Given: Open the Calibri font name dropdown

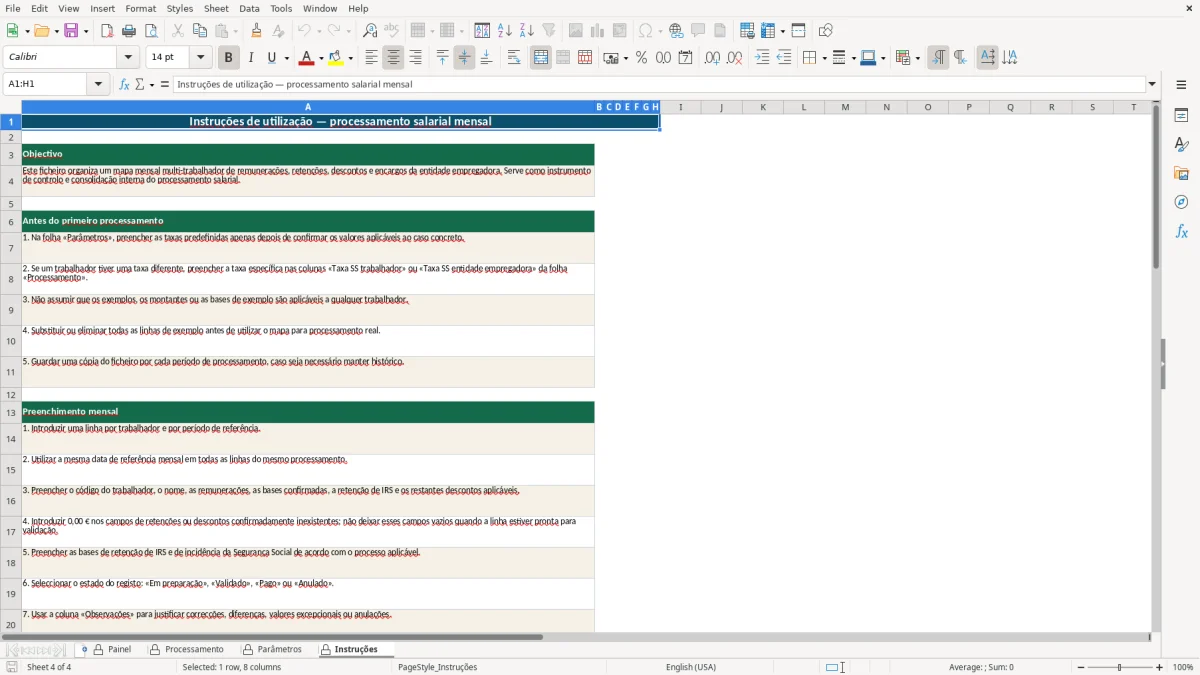Looking at the screenshot, I should point(128,58).
